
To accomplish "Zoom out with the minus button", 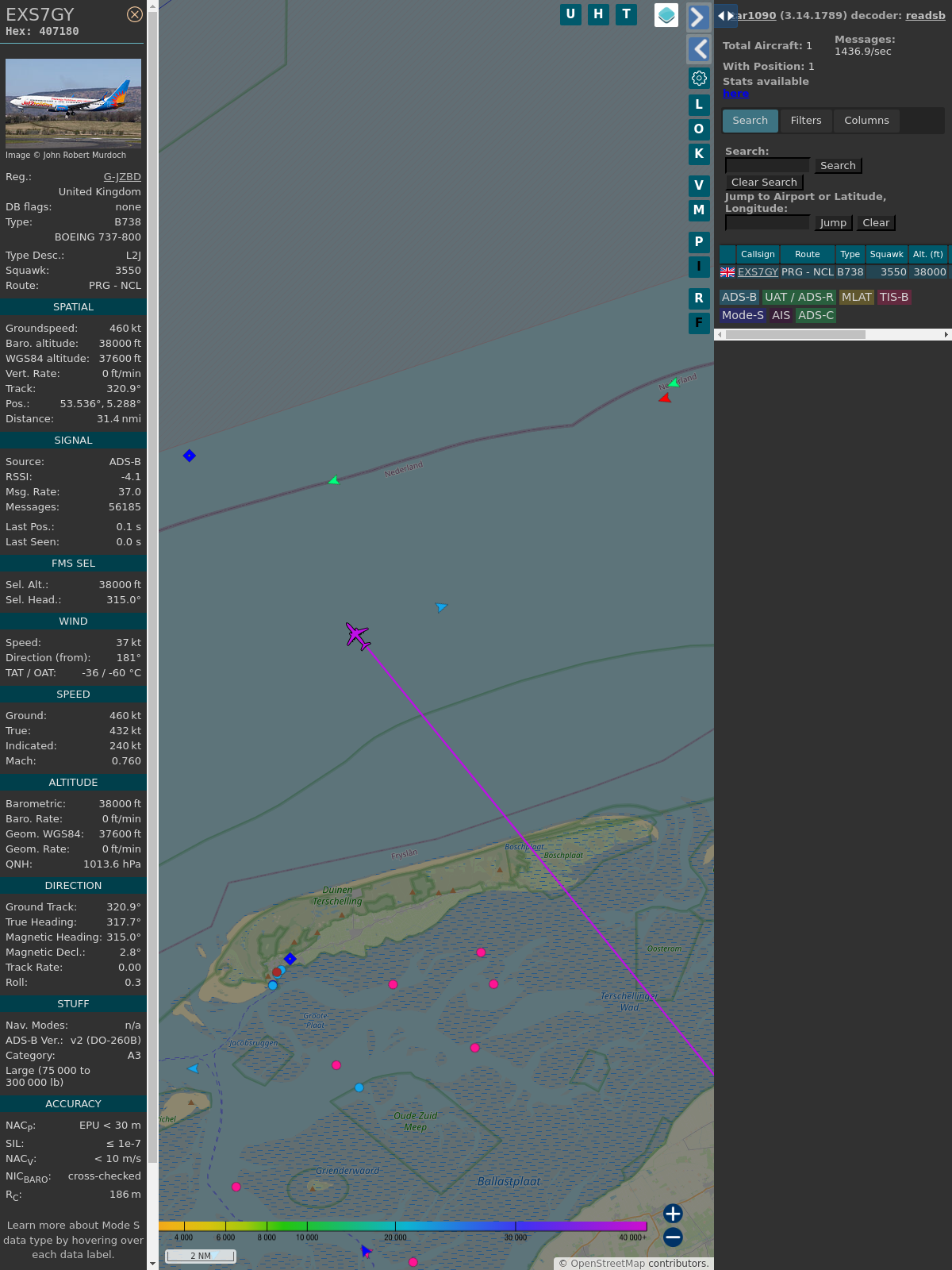I will tap(673, 1237).
